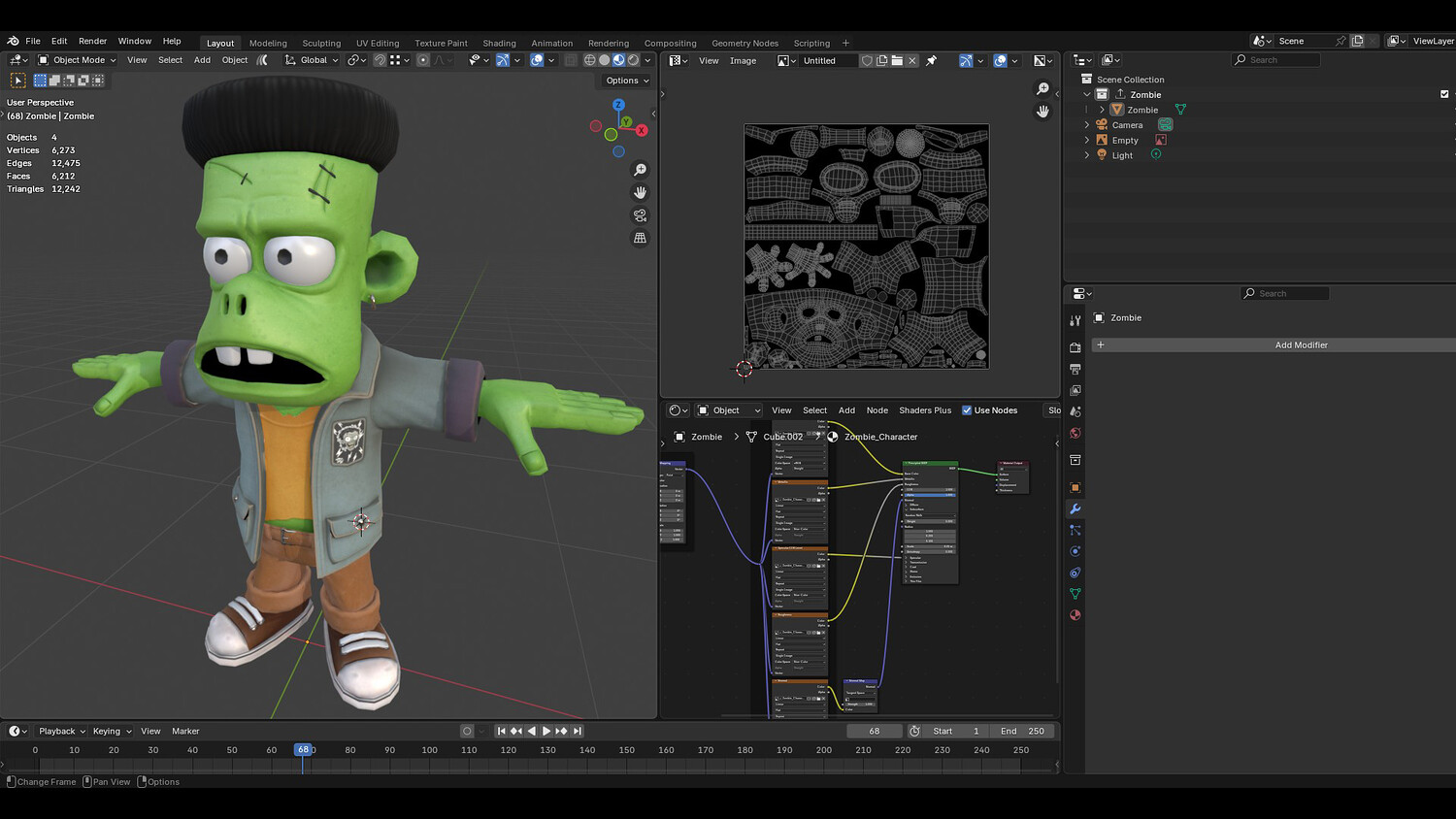This screenshot has width=1456, height=819.
Task: Switch perspective/orthographic with the grid icon
Action: point(640,238)
